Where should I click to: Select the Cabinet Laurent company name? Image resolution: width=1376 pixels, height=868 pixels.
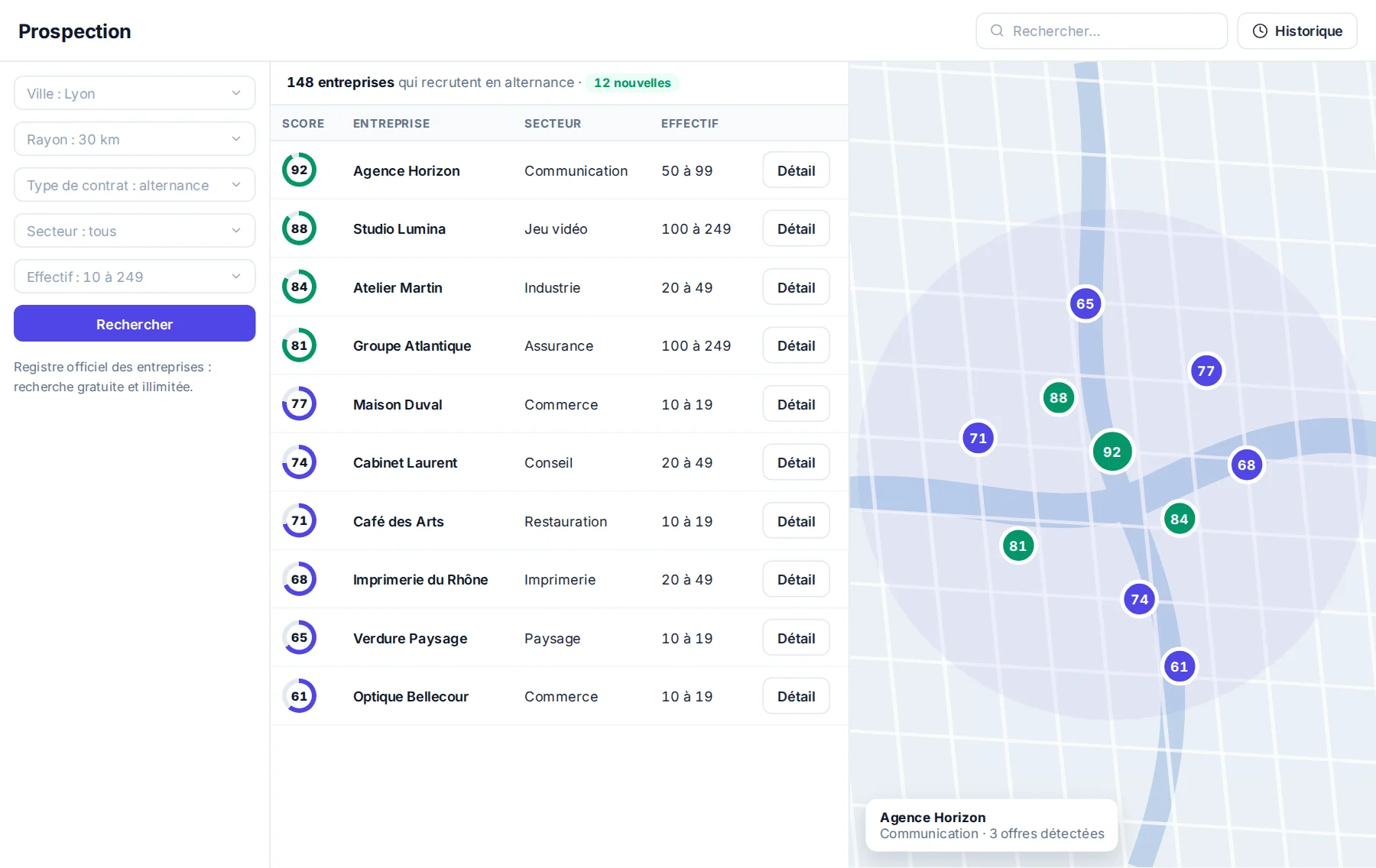coord(405,462)
